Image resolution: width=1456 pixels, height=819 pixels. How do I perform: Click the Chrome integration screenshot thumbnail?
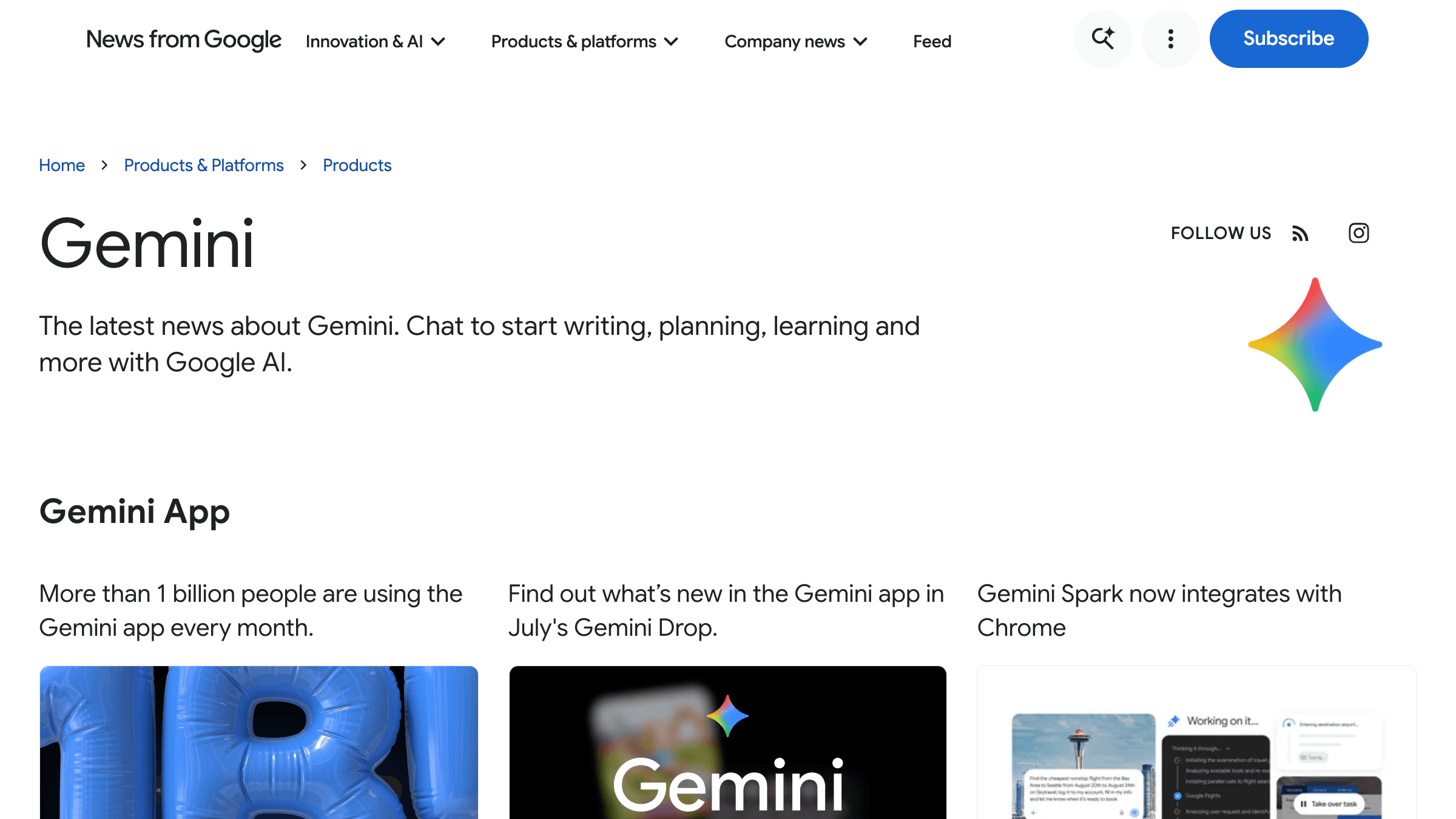[1197, 743]
